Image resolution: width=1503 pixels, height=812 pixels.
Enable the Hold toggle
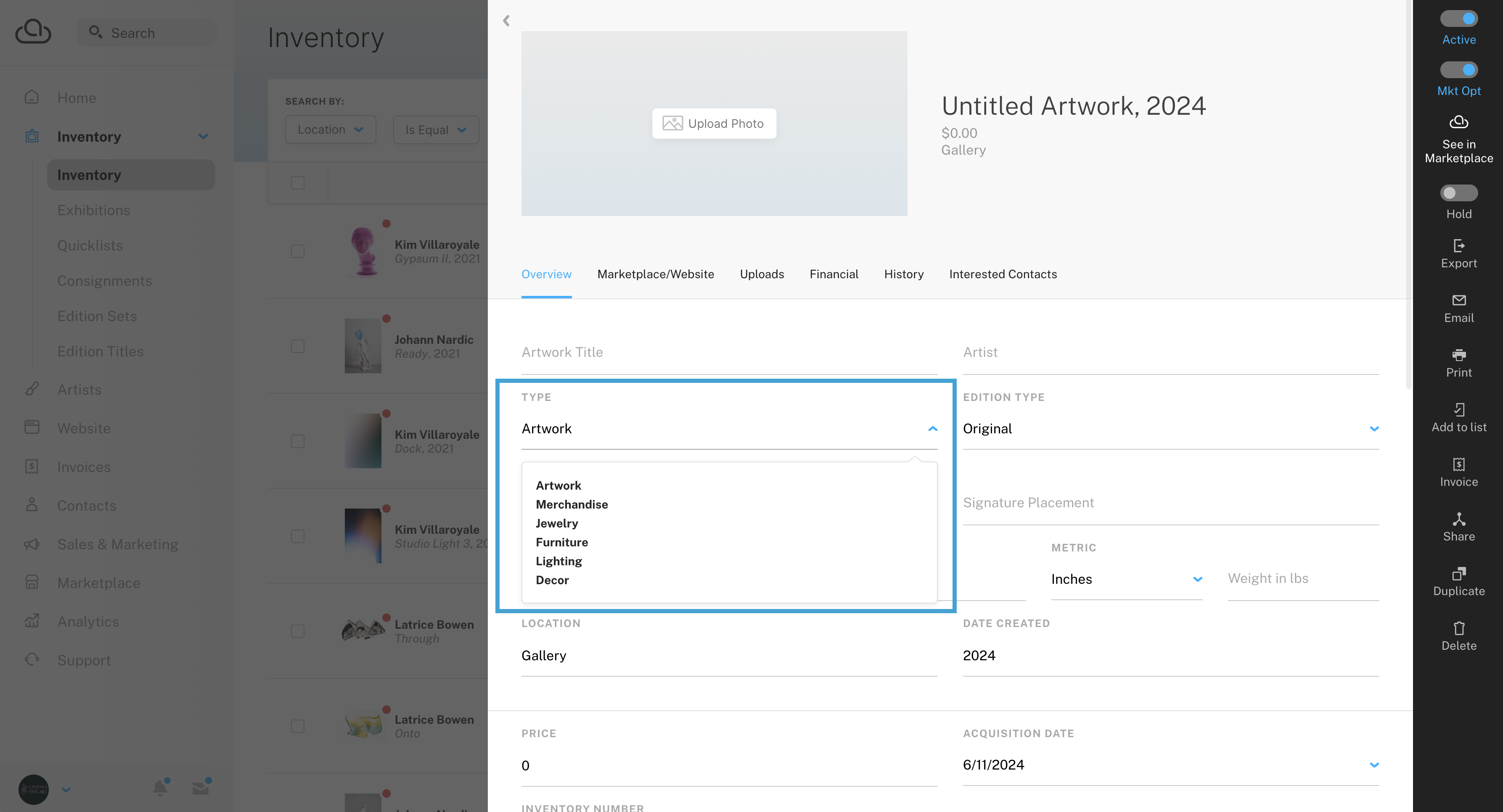pos(1459,192)
